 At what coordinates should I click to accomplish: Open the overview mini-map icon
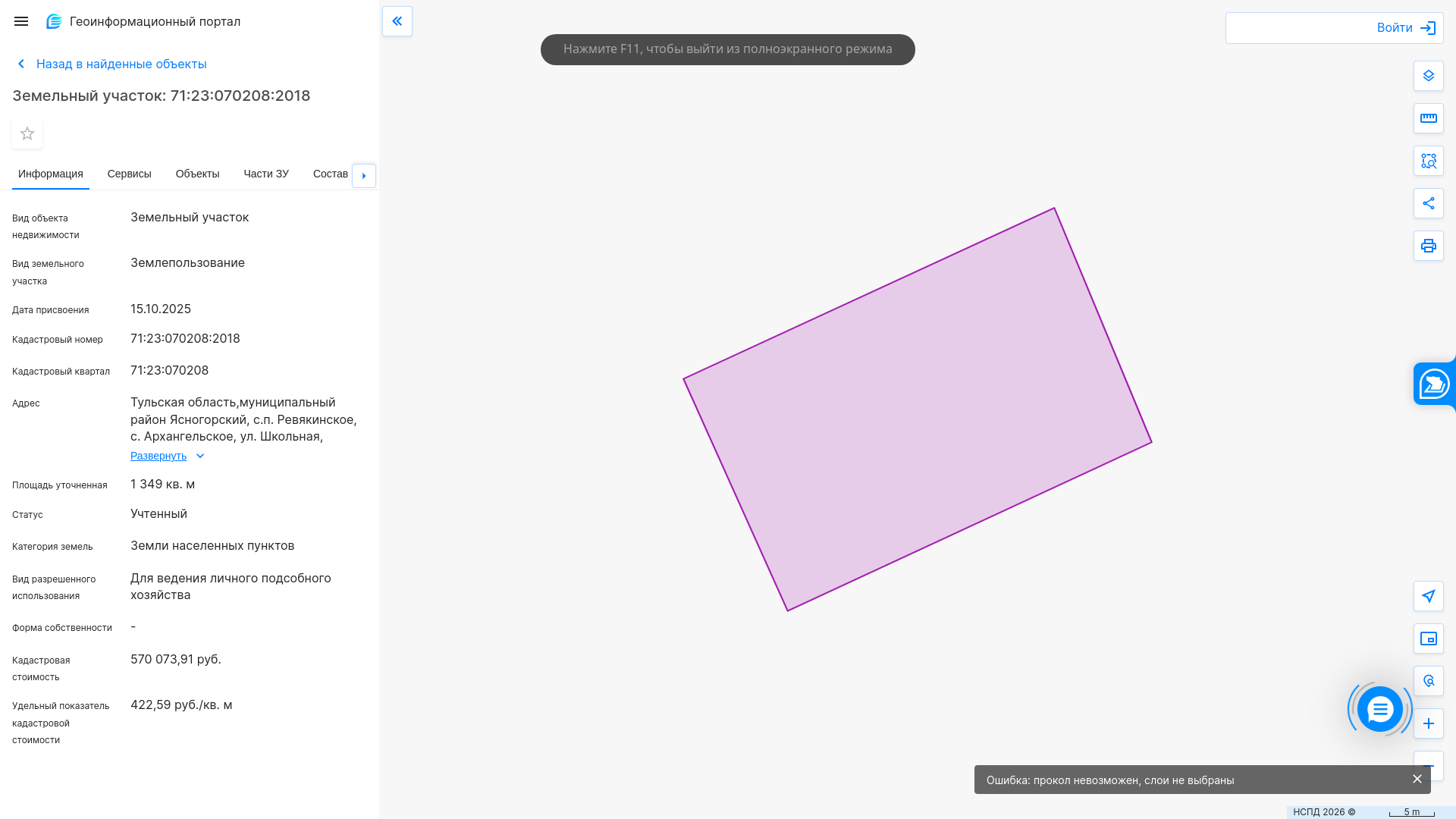click(x=1428, y=639)
